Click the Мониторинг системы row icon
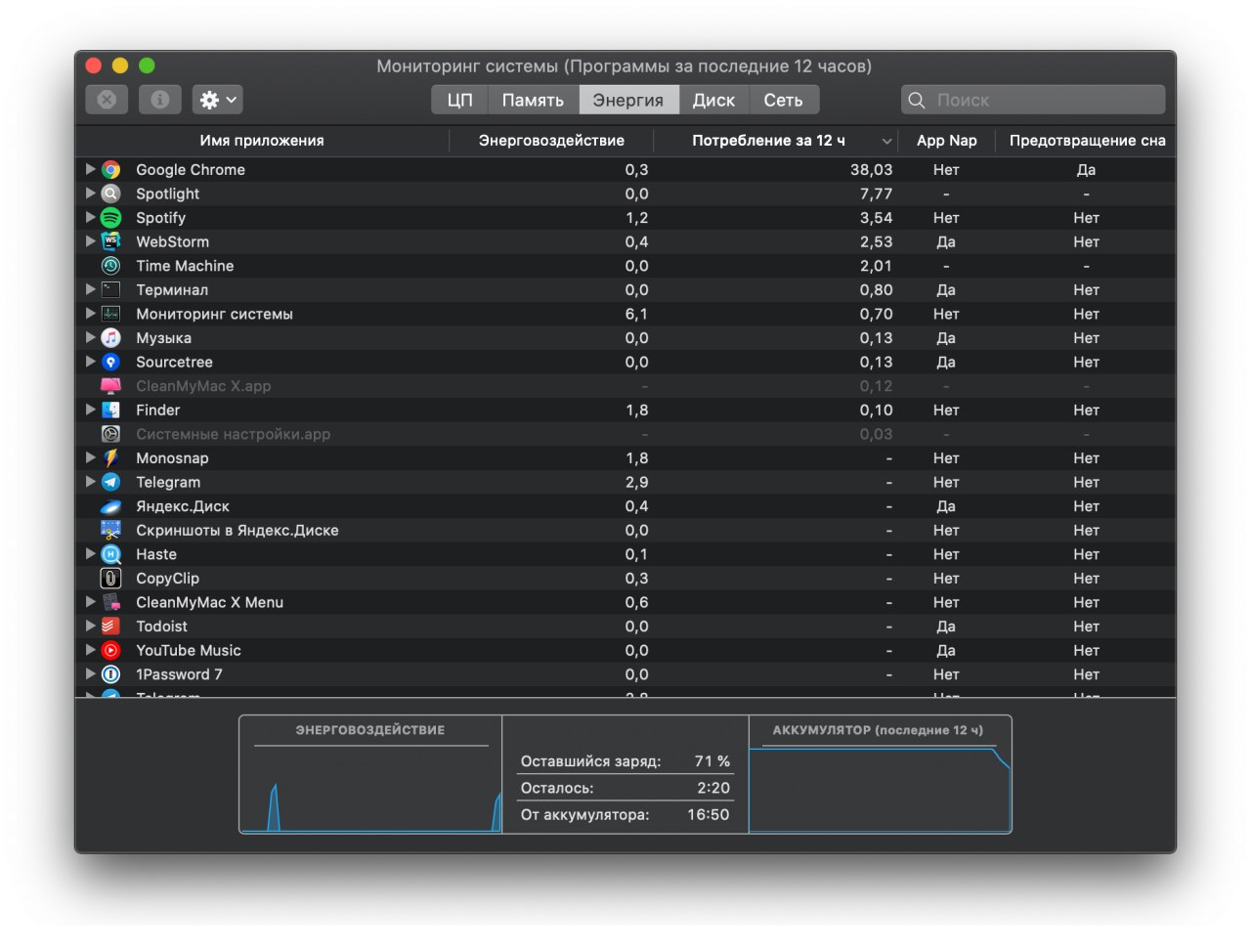Screen dimensions: 1251x952 [x=111, y=314]
